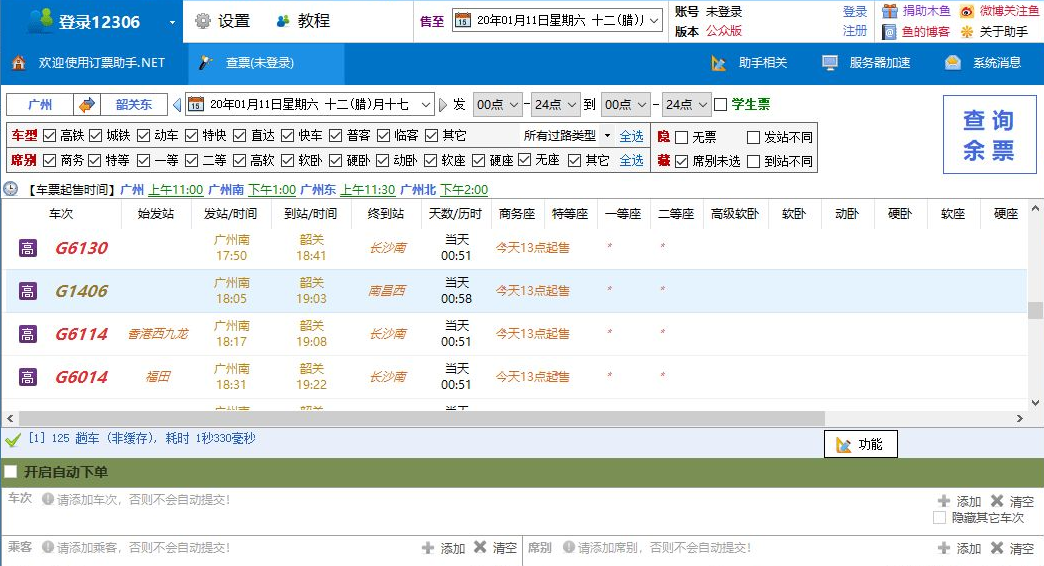The height and width of the screenshot is (566, 1044).
Task: Click the 高 badge of train G6130
Action: pos(27,248)
